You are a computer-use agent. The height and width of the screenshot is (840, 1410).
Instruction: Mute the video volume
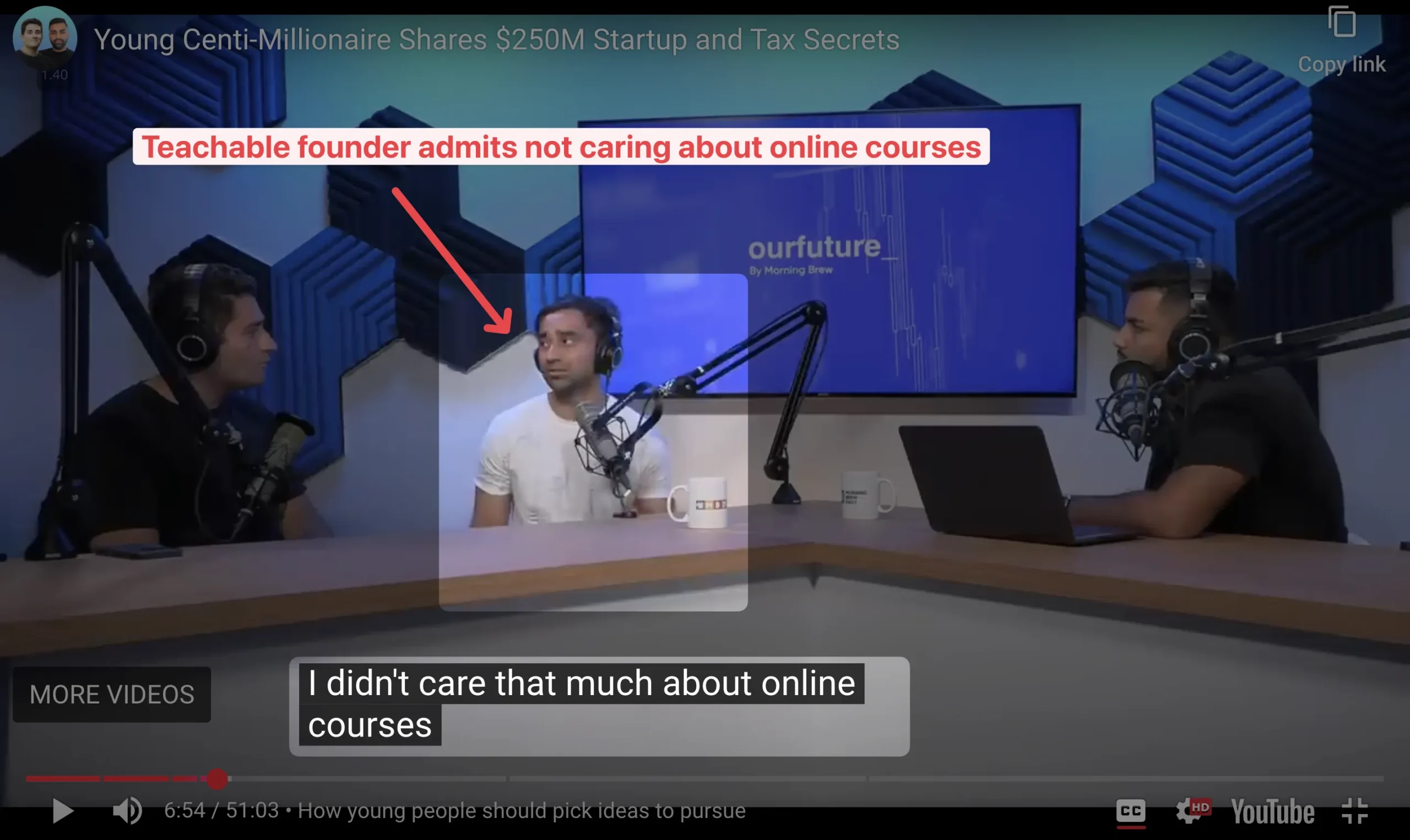[127, 811]
